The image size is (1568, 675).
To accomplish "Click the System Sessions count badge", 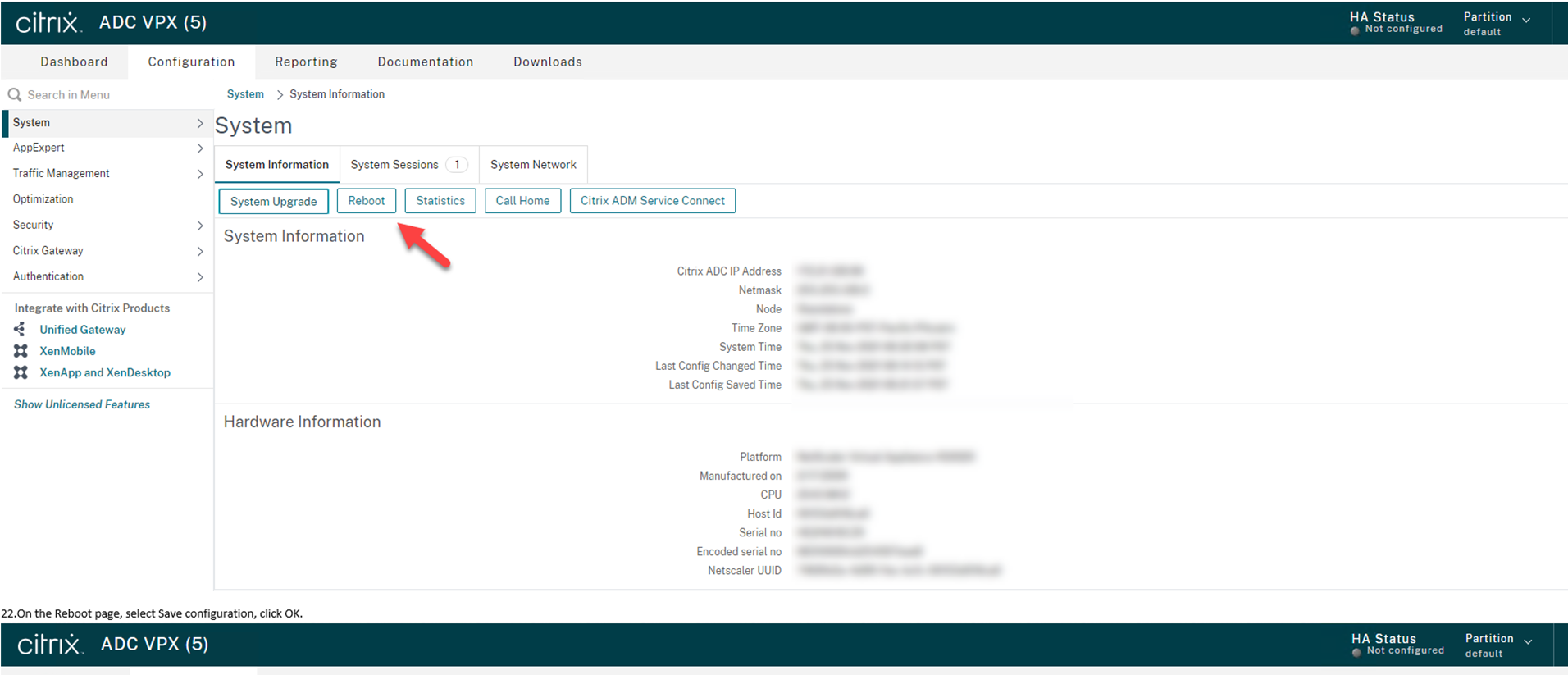I will pyautogui.click(x=457, y=165).
